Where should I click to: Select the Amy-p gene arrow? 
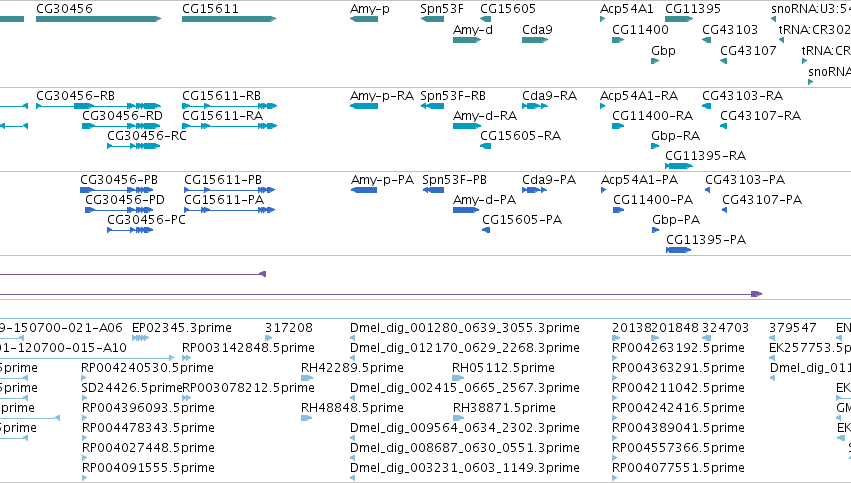pyautogui.click(x=364, y=19)
